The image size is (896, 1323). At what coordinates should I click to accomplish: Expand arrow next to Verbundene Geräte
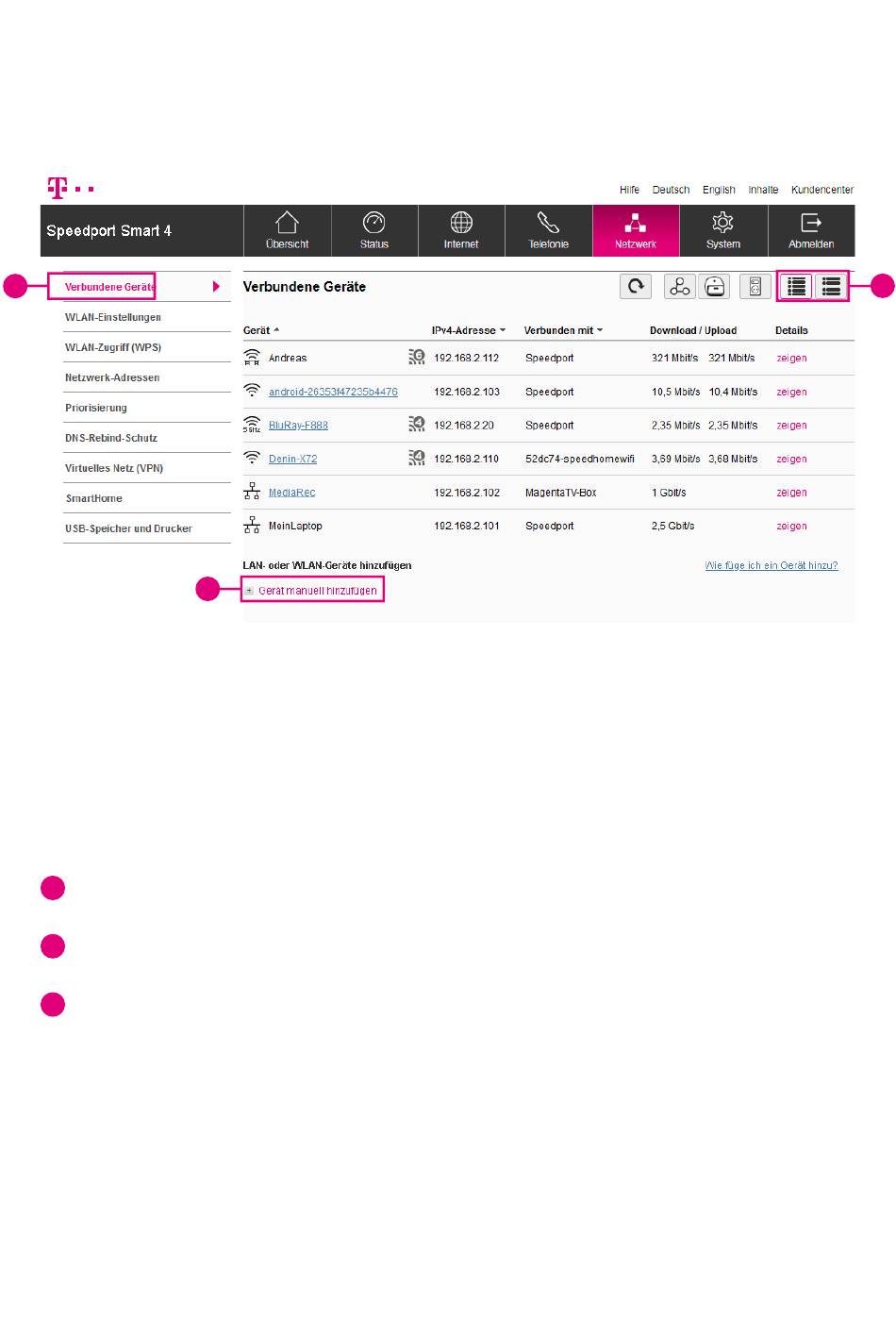pyautogui.click(x=216, y=287)
